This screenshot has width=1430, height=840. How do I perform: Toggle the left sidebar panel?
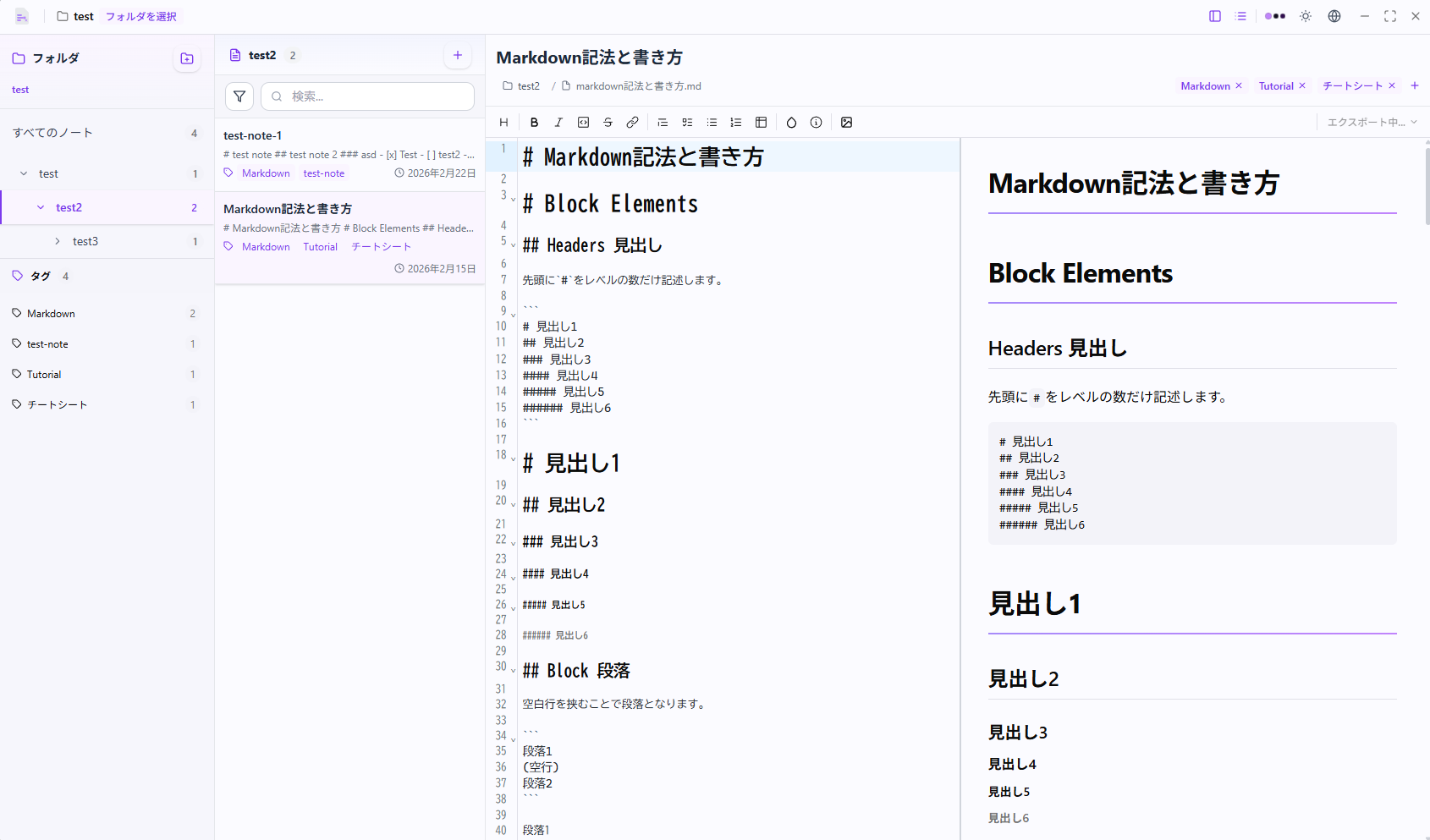tap(1216, 15)
